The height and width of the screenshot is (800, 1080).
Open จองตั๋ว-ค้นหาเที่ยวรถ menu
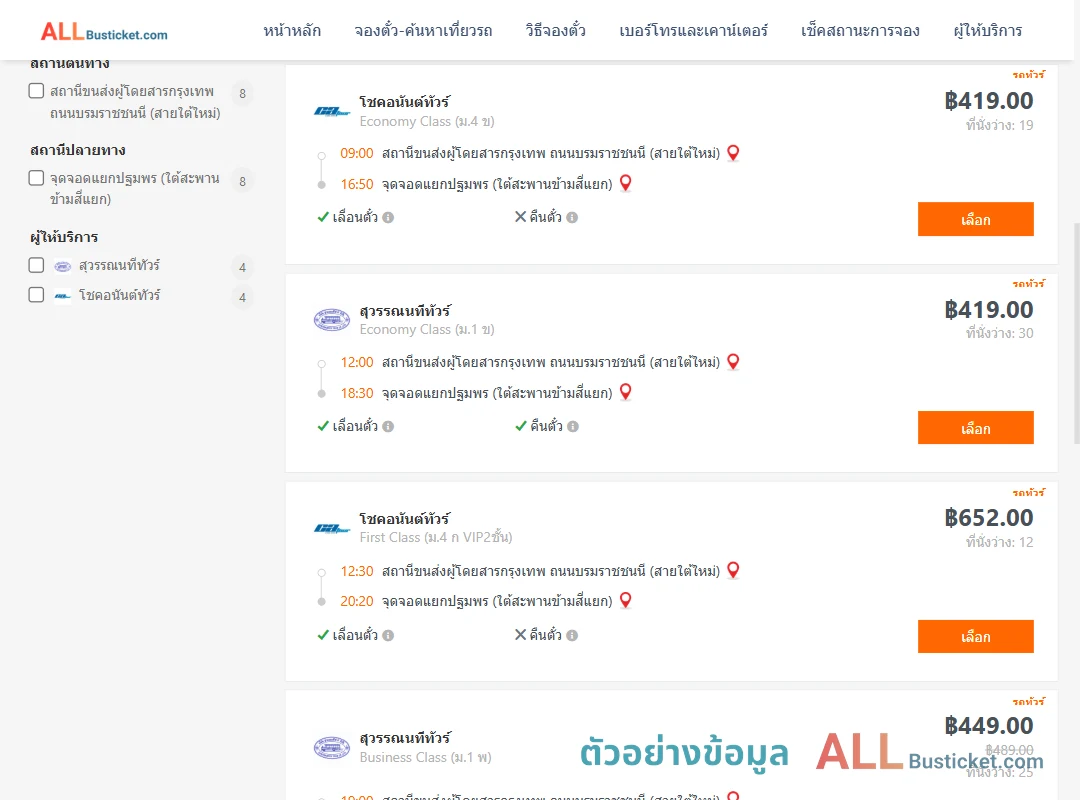pyautogui.click(x=423, y=31)
